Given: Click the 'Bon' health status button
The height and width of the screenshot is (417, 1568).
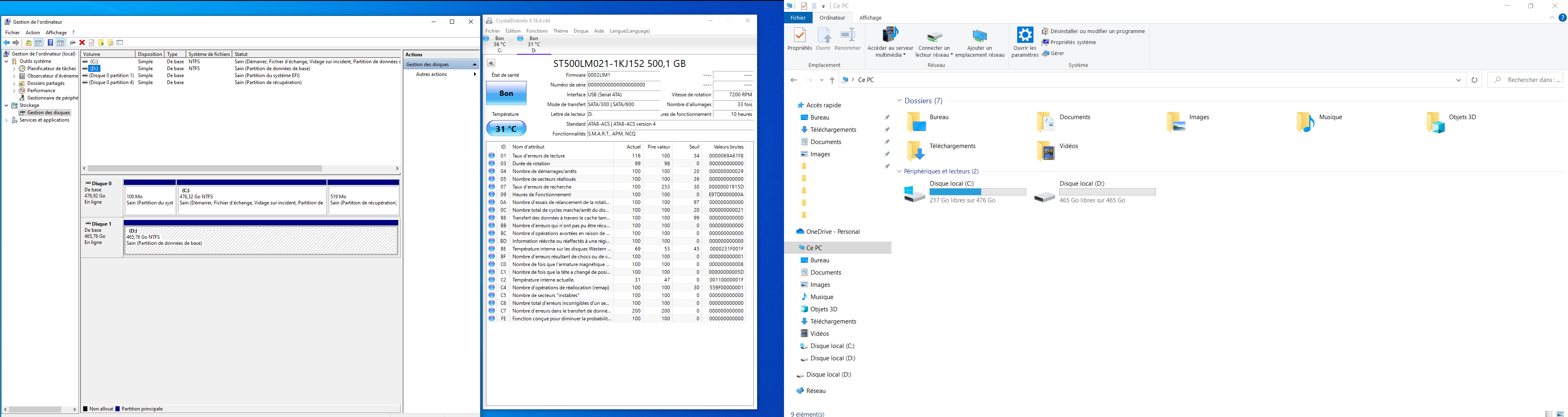Looking at the screenshot, I should (506, 93).
